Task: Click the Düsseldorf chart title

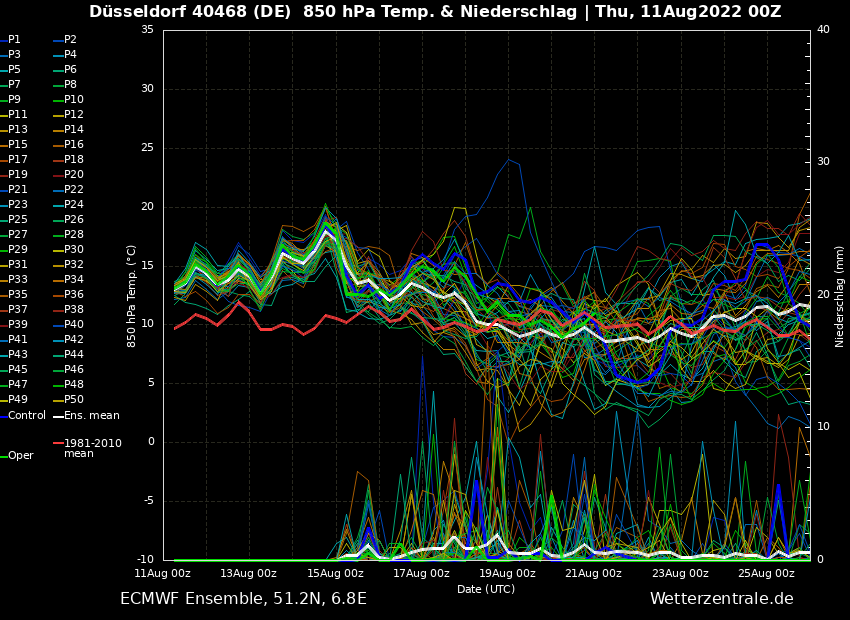Action: 435,12
